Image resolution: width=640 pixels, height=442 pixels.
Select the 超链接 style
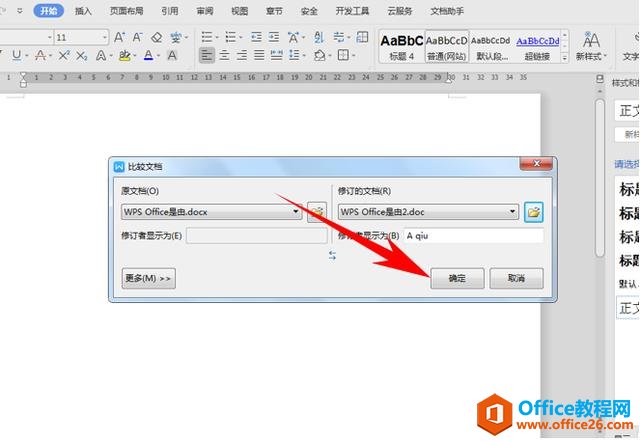[x=538, y=46]
